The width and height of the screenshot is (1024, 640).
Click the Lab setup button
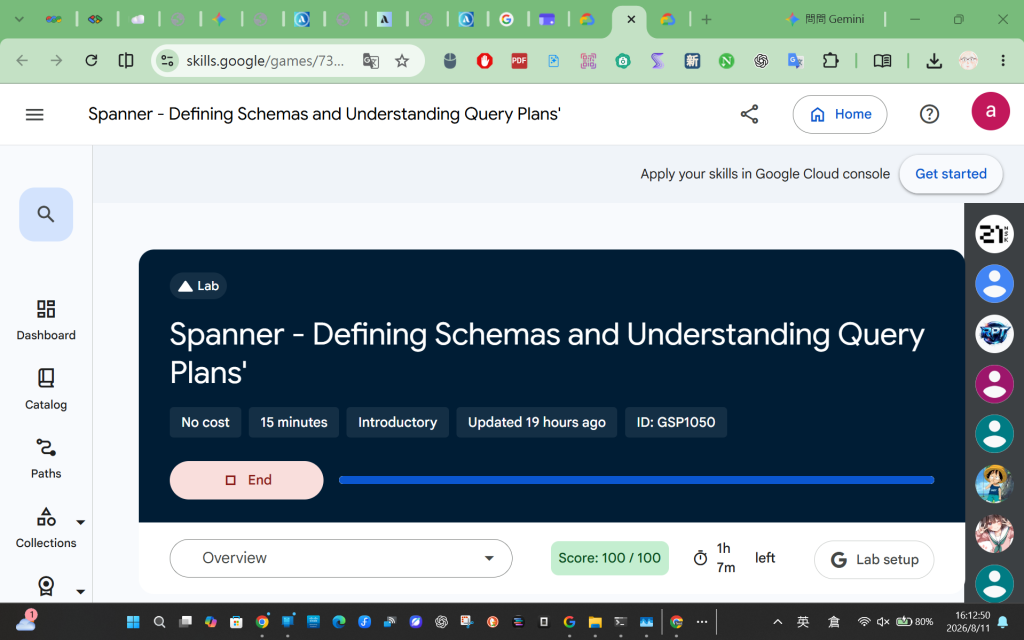tap(874, 560)
